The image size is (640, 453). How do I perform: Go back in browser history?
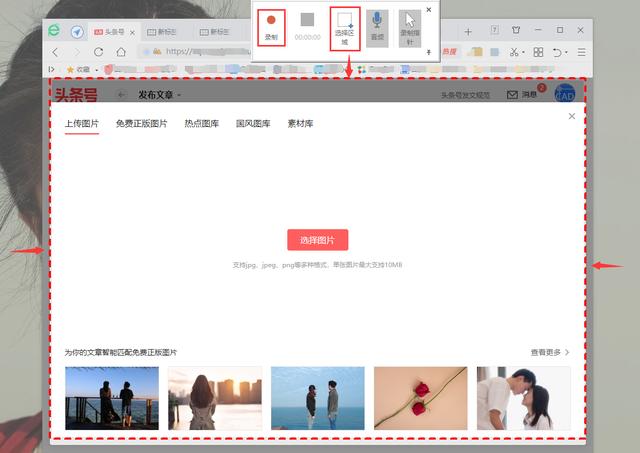[x=56, y=52]
